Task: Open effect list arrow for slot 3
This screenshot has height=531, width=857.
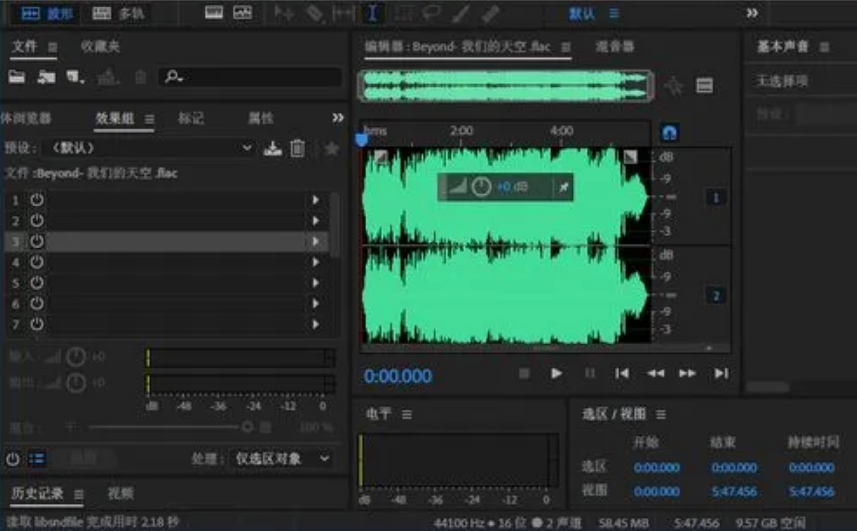Action: (315, 241)
